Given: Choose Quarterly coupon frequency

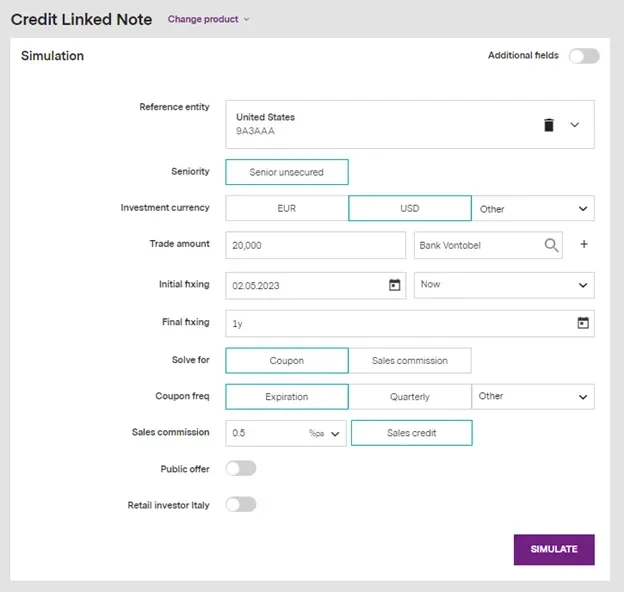Looking at the screenshot, I should coord(410,397).
